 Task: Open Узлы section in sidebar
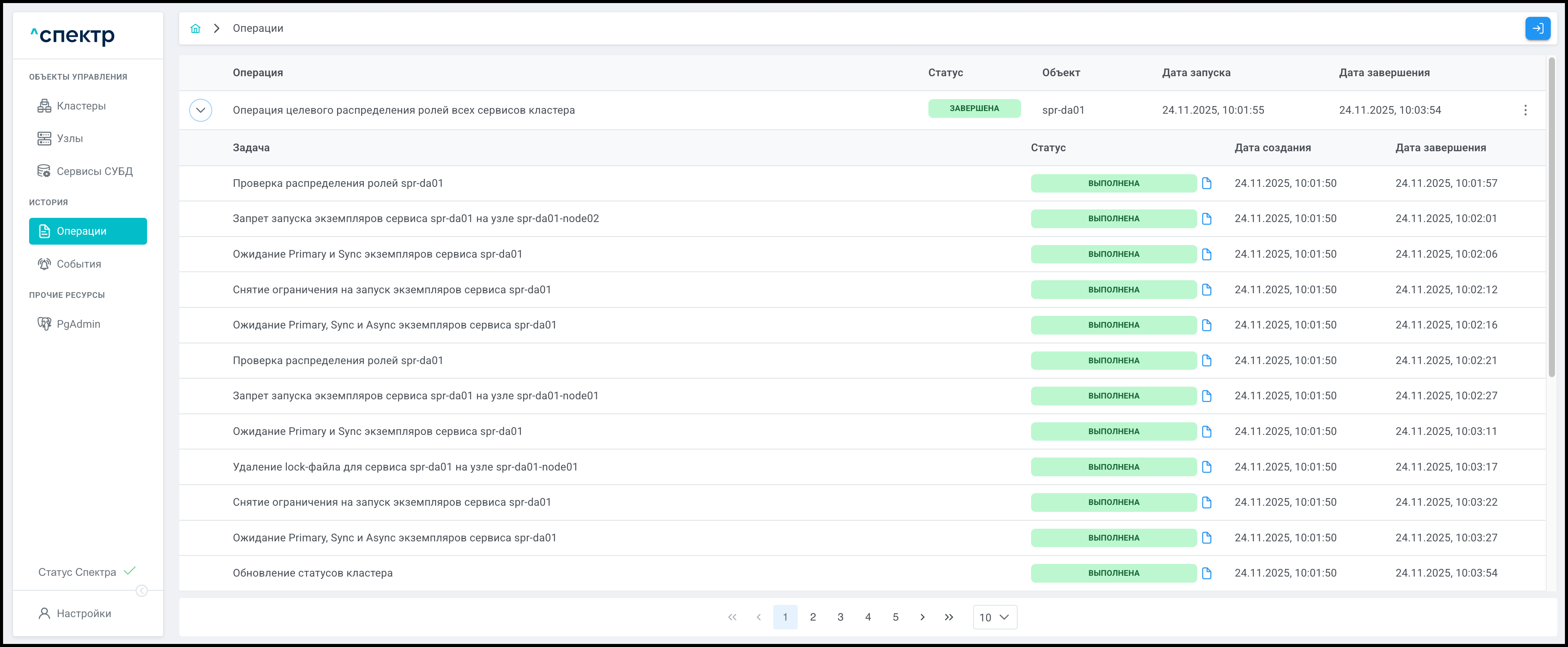pyautogui.click(x=69, y=139)
